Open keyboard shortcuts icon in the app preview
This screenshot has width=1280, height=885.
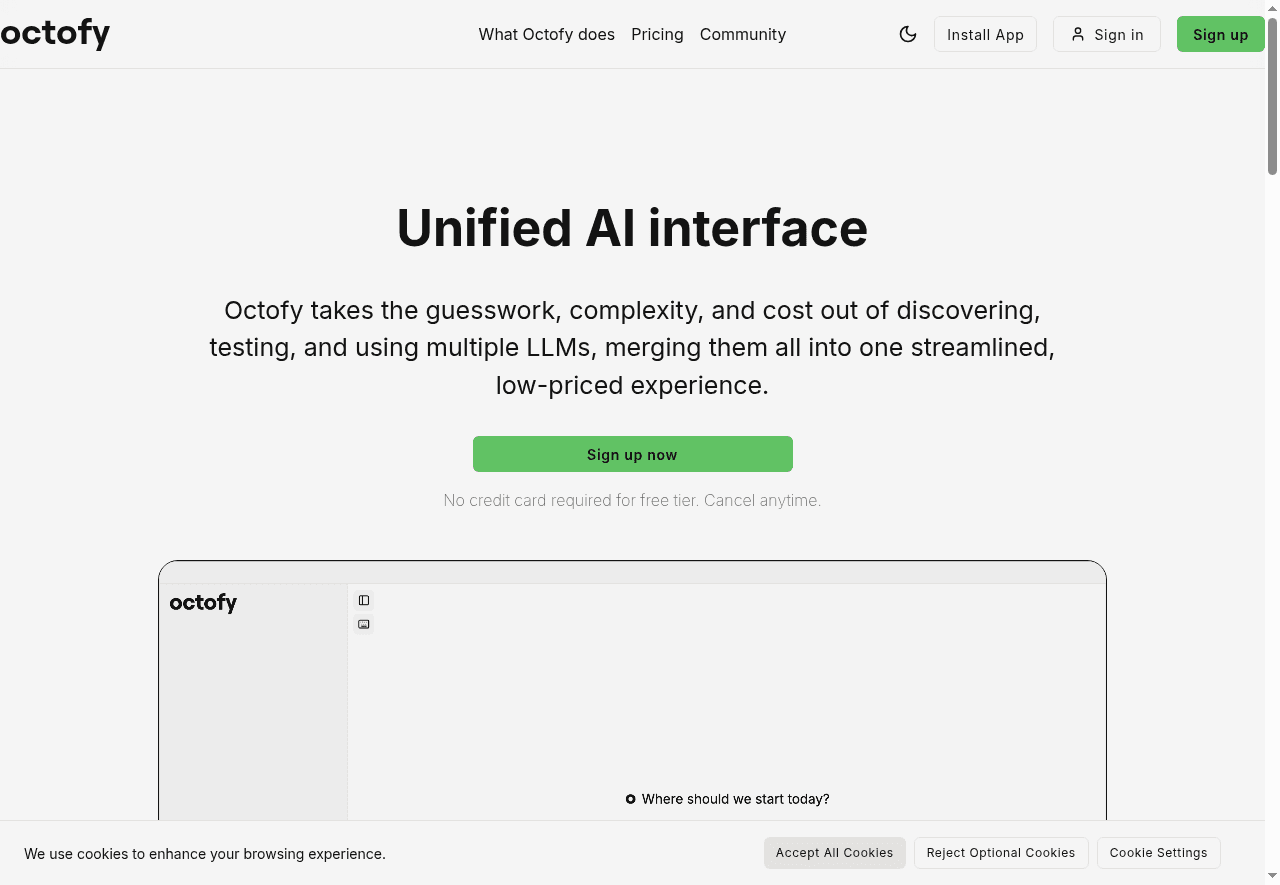[x=363, y=624]
